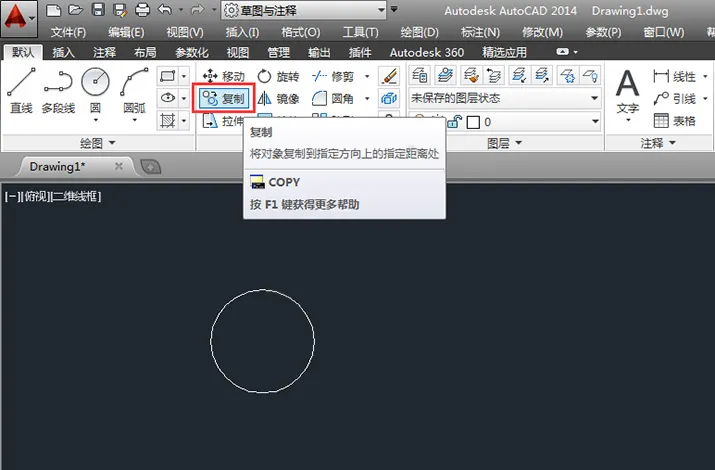
Task: Click the 线性 (Linear) dimension tool
Action: [x=674, y=76]
